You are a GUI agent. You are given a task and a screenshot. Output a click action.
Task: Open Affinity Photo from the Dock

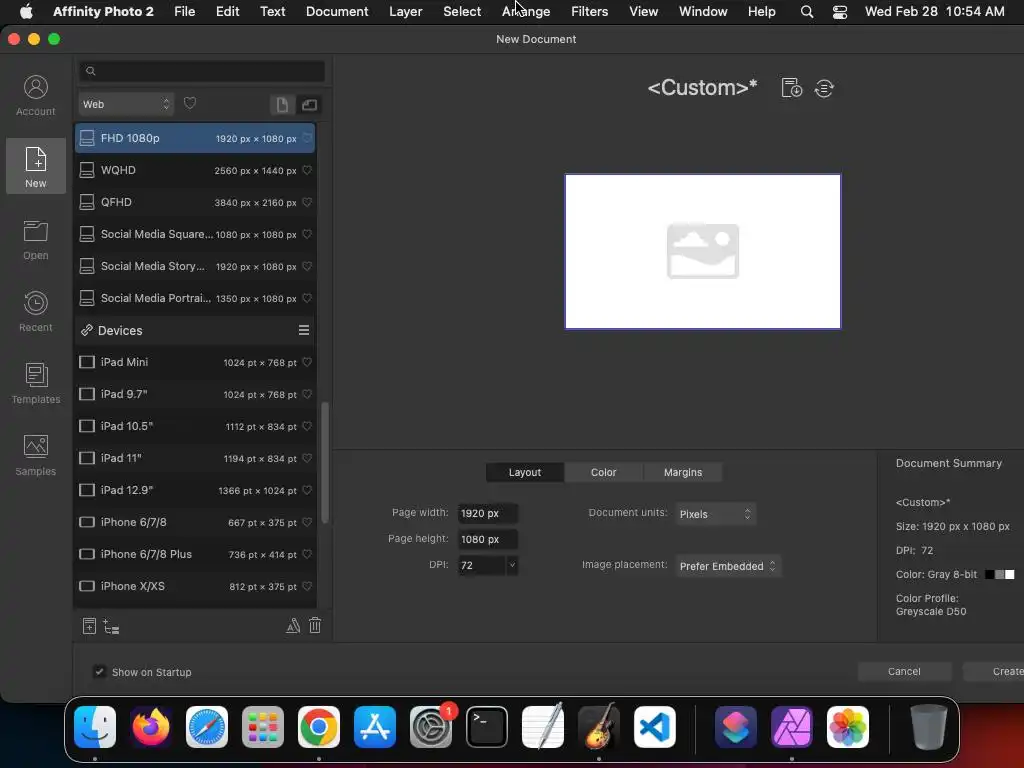point(792,727)
